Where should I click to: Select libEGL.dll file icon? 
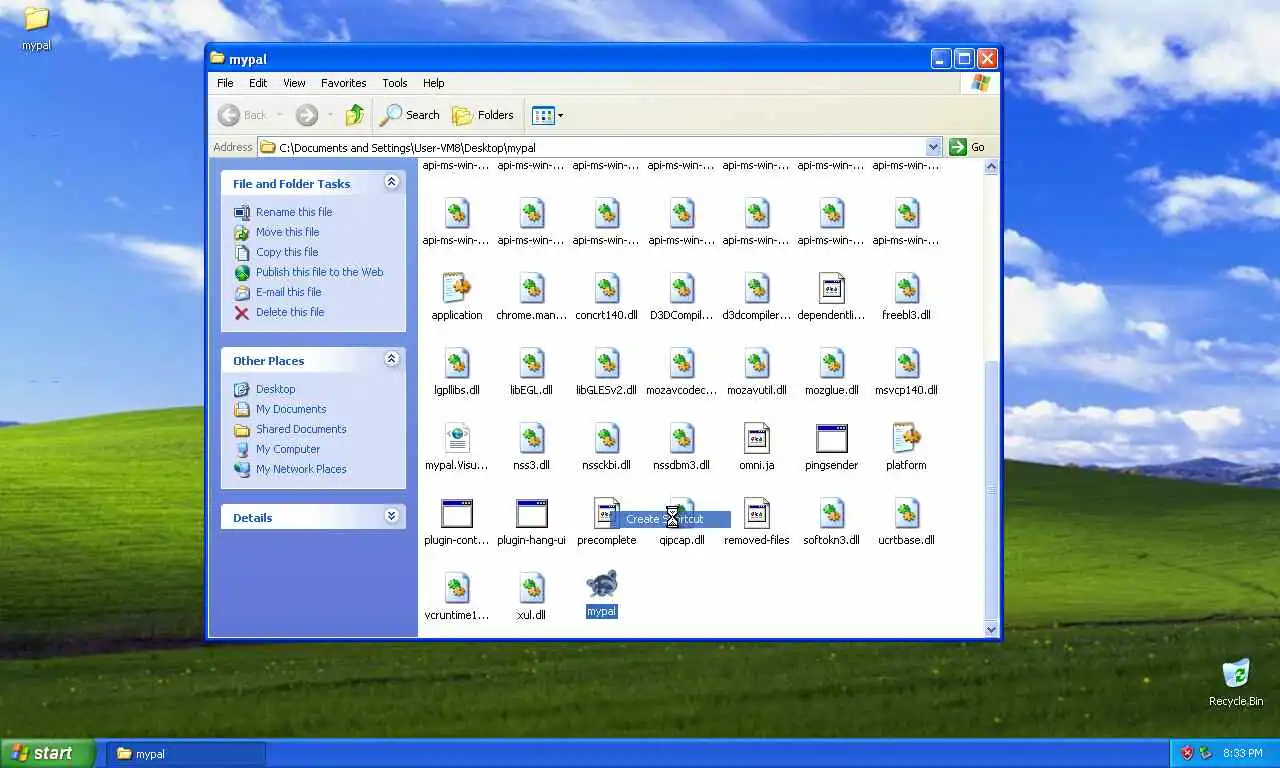[532, 363]
